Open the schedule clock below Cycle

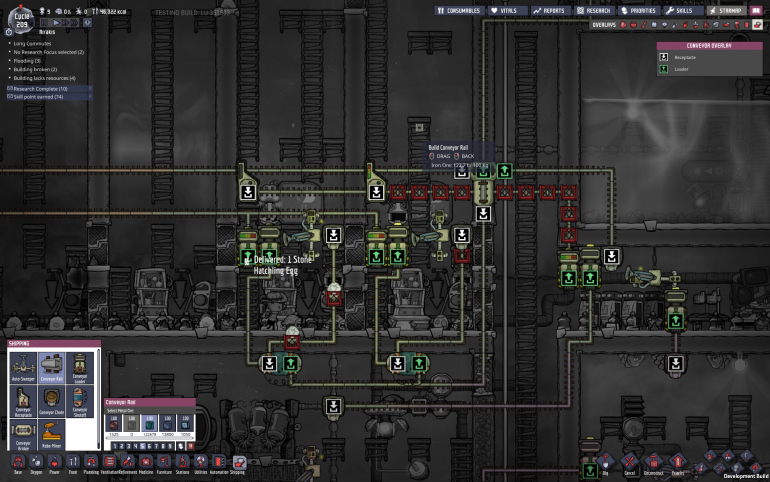click(x=9, y=32)
